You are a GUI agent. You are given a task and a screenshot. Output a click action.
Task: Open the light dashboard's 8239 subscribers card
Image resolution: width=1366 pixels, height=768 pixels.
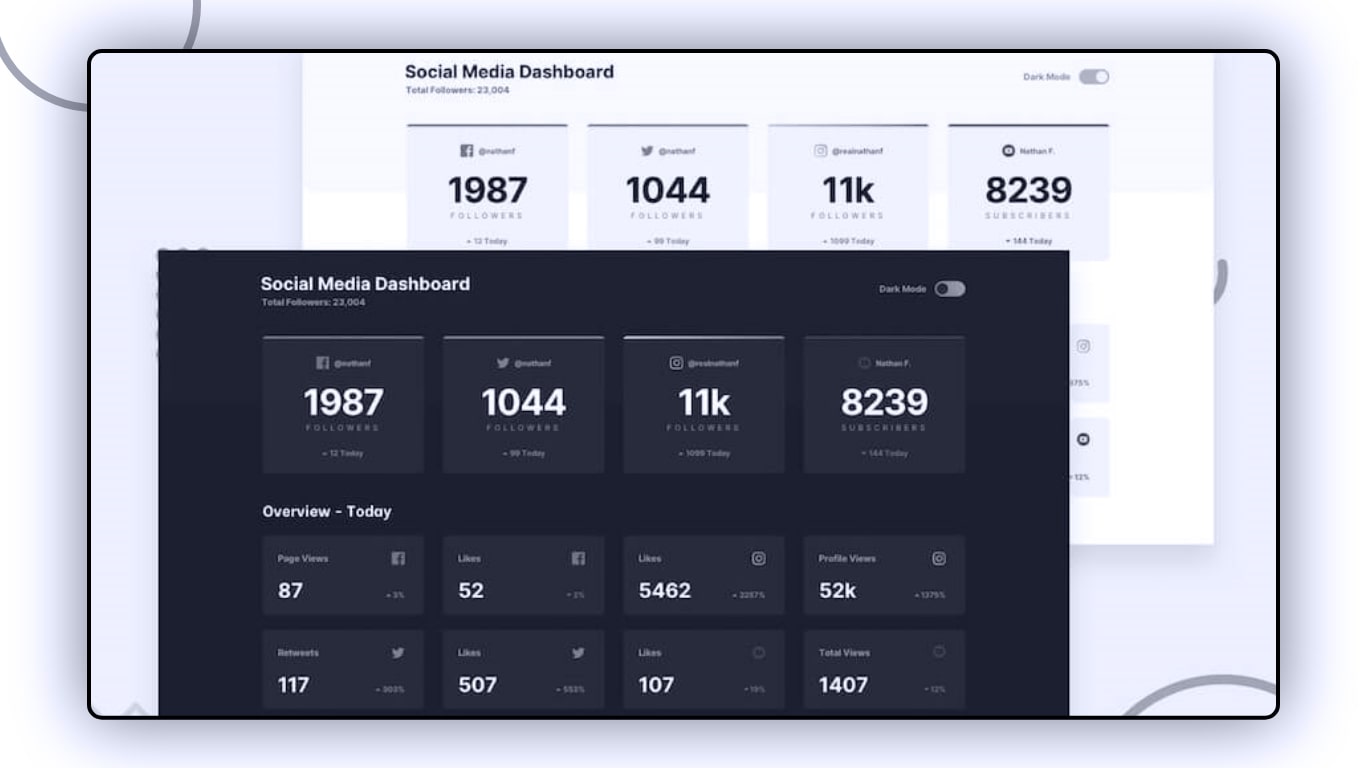[1029, 192]
